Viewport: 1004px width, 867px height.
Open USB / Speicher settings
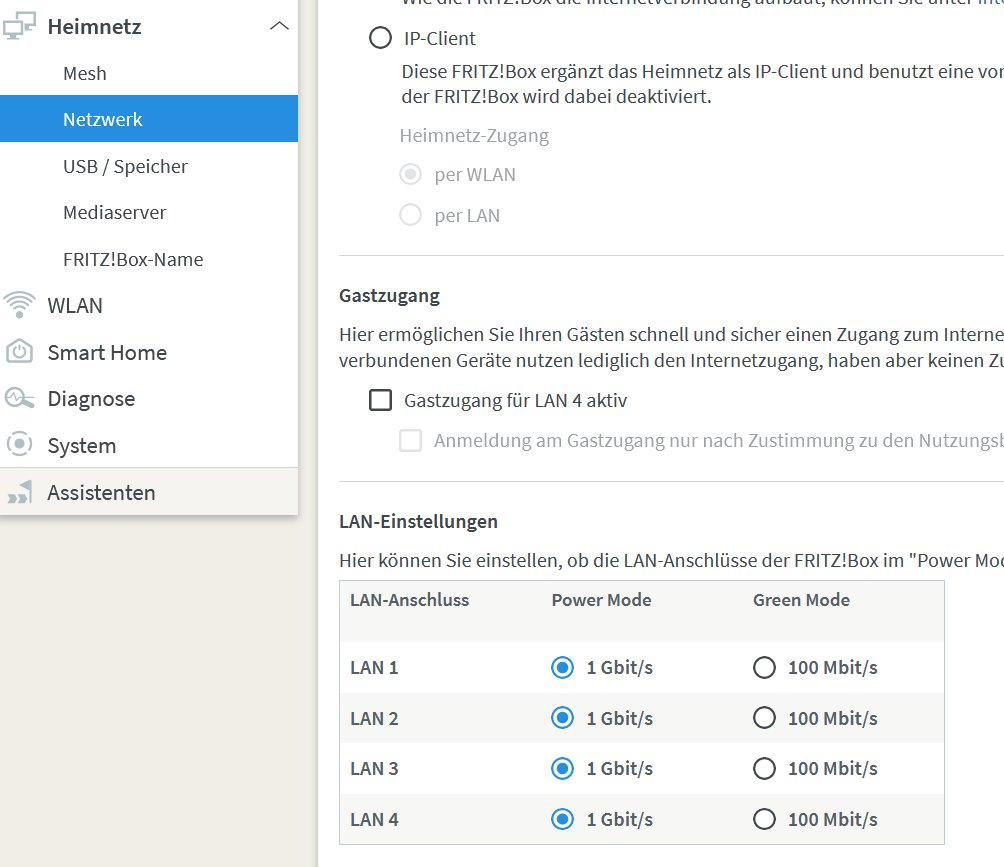125,166
